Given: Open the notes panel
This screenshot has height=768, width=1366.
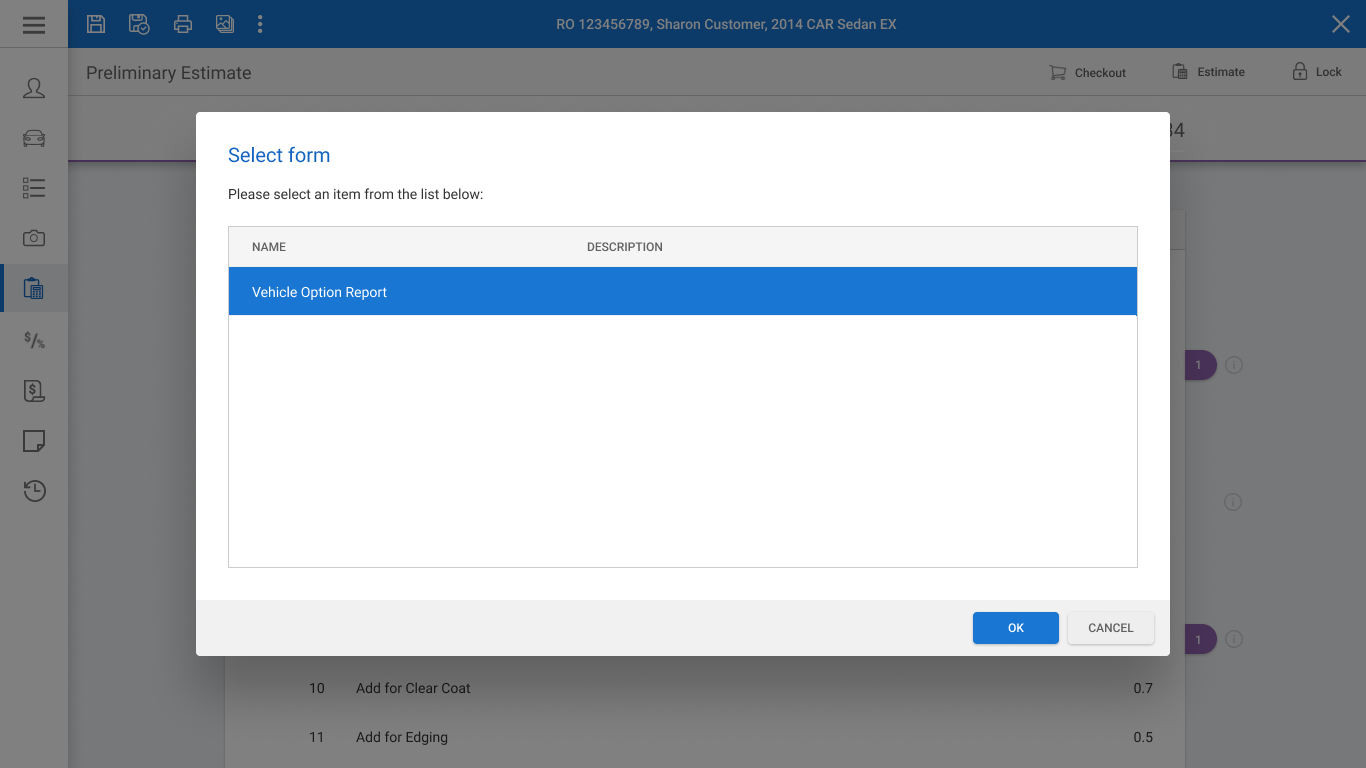Looking at the screenshot, I should 34,440.
